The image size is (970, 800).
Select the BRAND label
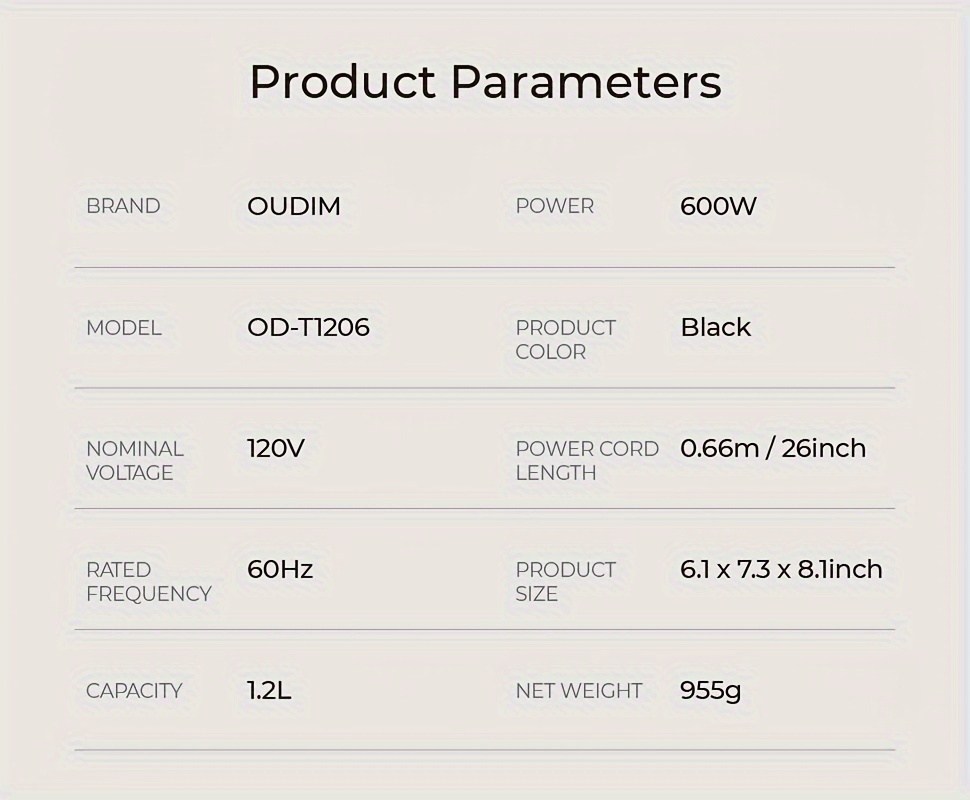pos(123,206)
